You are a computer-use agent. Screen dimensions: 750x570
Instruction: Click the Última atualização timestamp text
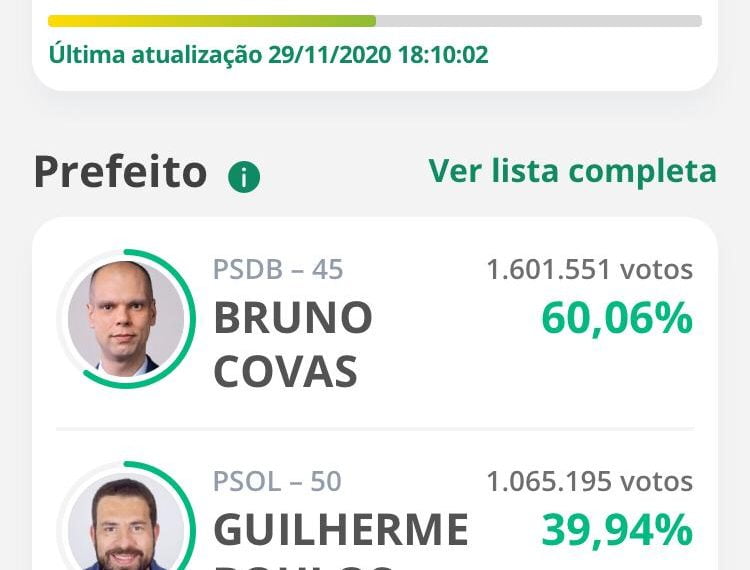[268, 55]
